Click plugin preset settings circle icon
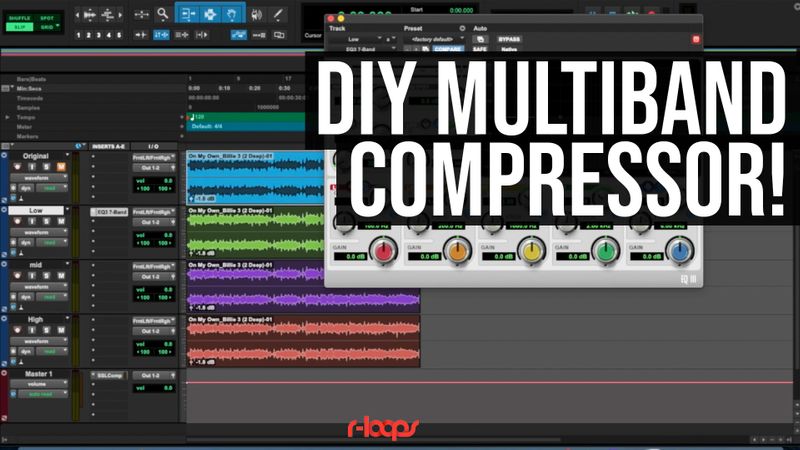800x450 pixels. click(x=462, y=29)
